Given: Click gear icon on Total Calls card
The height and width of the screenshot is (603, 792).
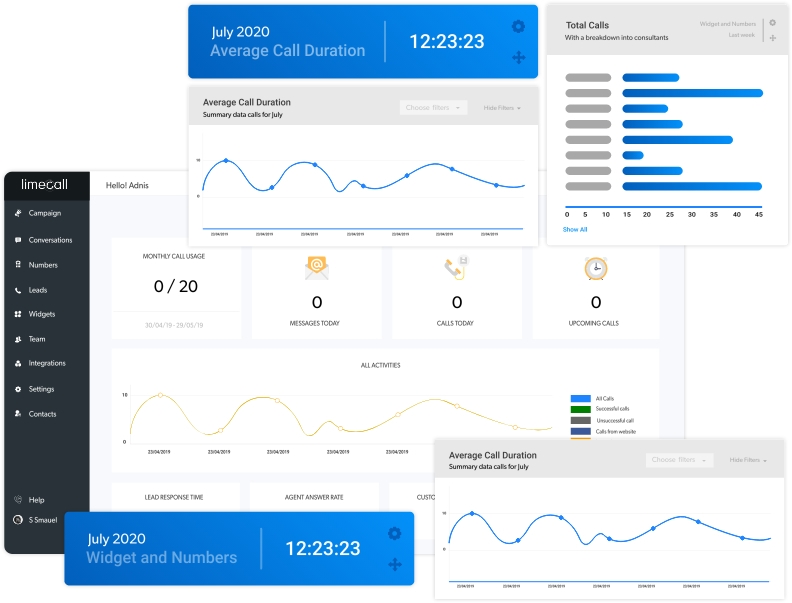Looking at the screenshot, I should (773, 23).
